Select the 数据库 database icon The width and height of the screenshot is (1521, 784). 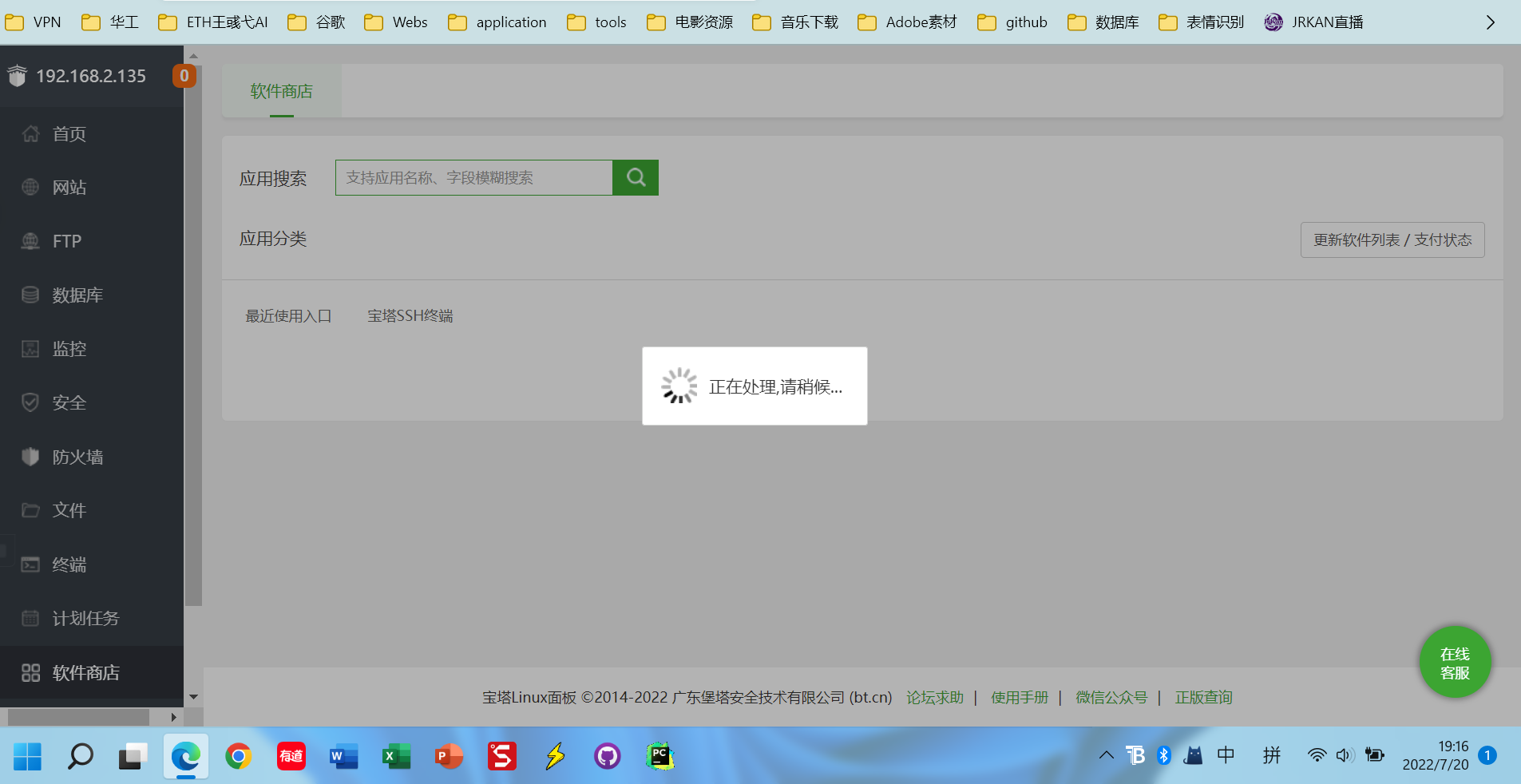pyautogui.click(x=30, y=295)
